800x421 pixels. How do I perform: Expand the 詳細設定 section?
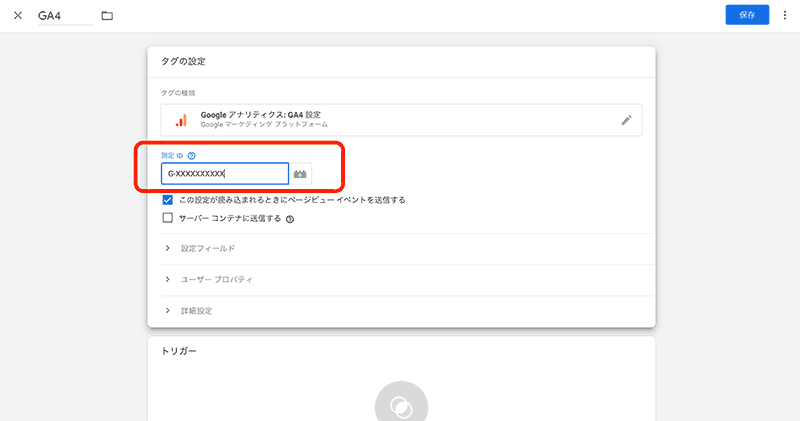408,311
